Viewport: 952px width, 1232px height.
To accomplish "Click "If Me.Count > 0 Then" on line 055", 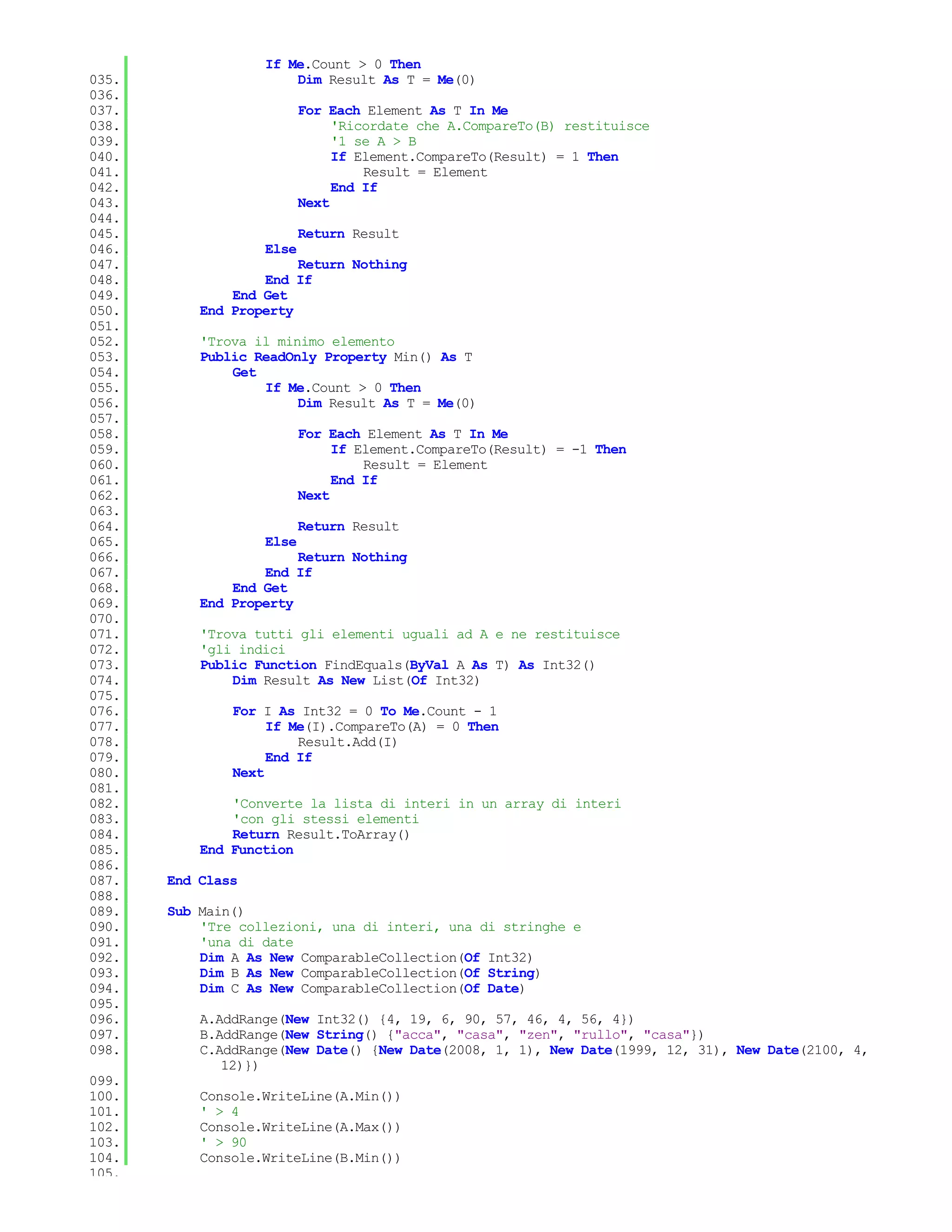I will (x=343, y=388).
